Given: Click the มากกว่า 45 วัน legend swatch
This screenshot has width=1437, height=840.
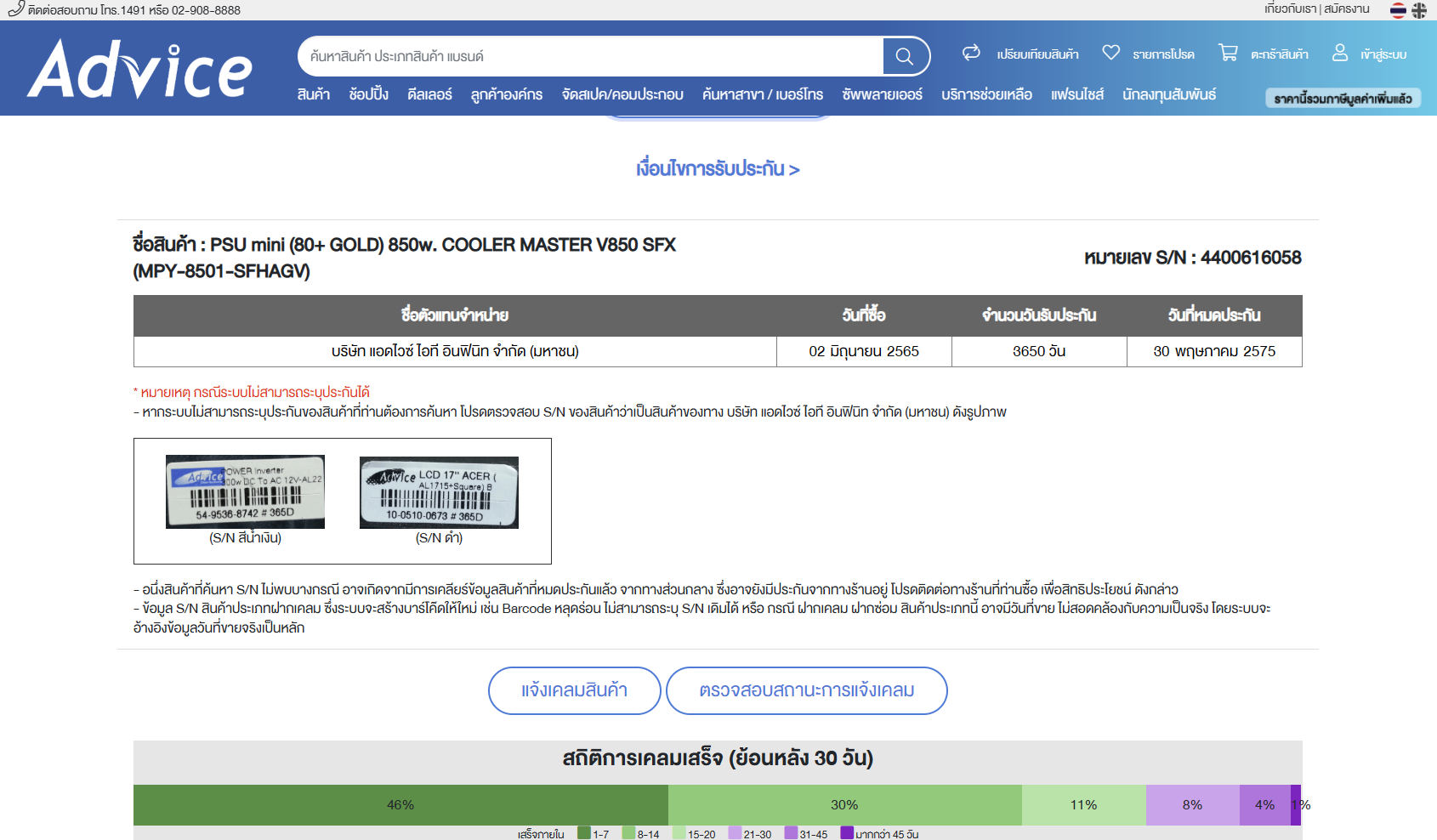Looking at the screenshot, I should point(847,833).
